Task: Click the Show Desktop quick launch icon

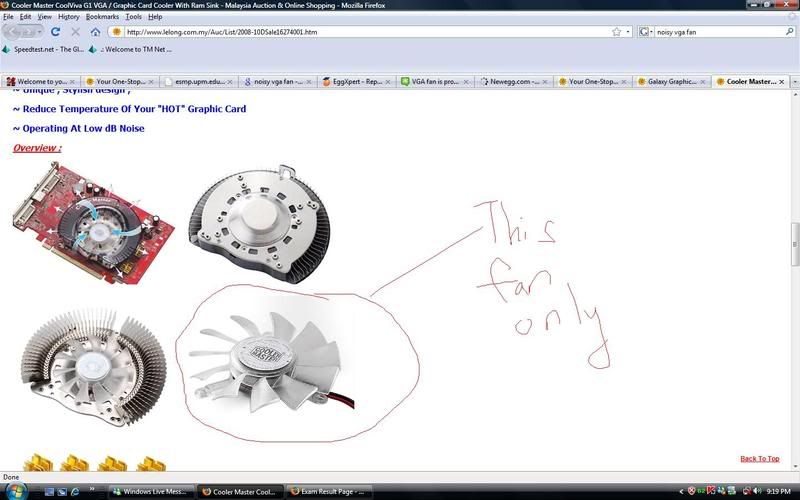Action: [49, 492]
